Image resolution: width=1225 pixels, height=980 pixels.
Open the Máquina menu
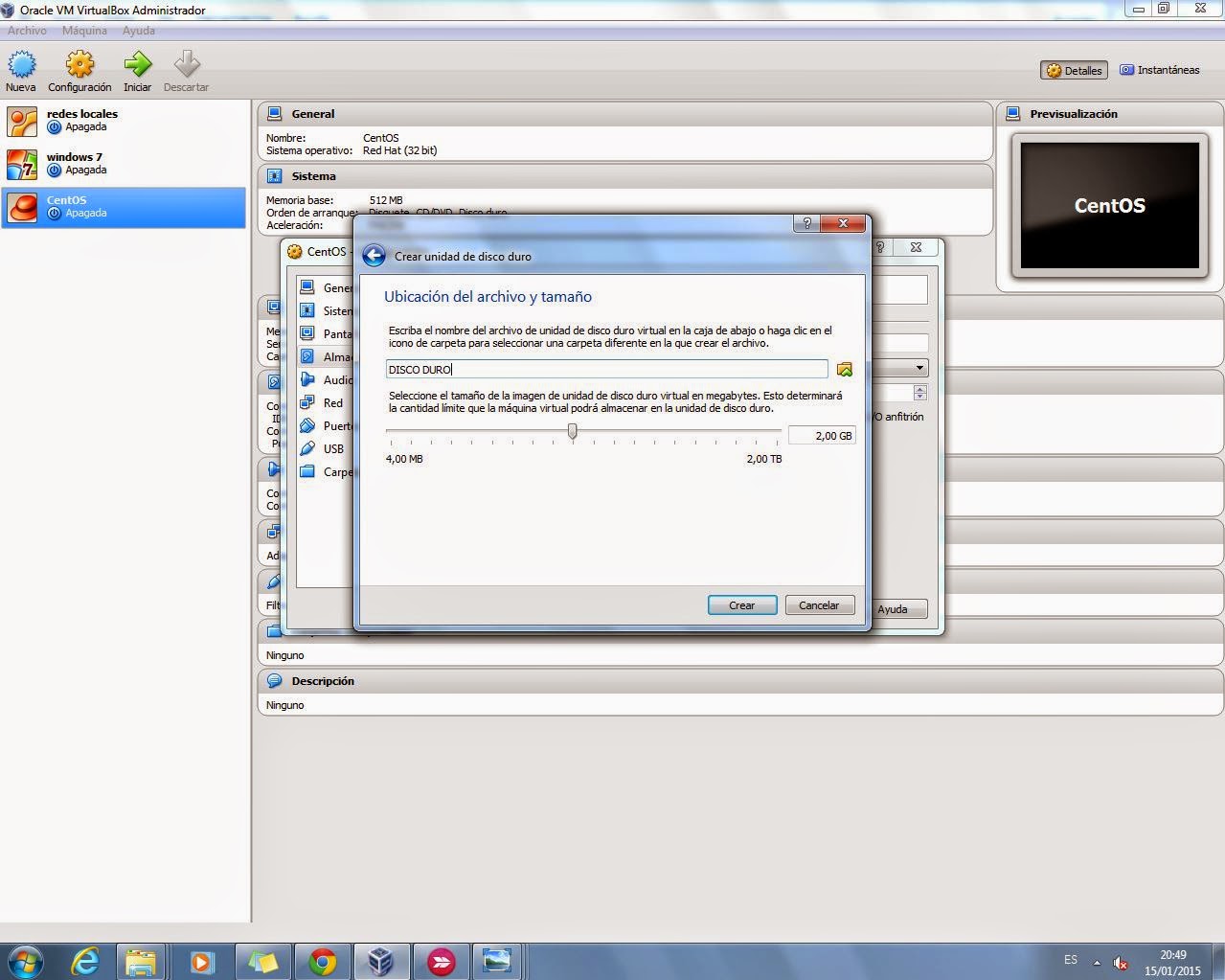click(x=84, y=31)
